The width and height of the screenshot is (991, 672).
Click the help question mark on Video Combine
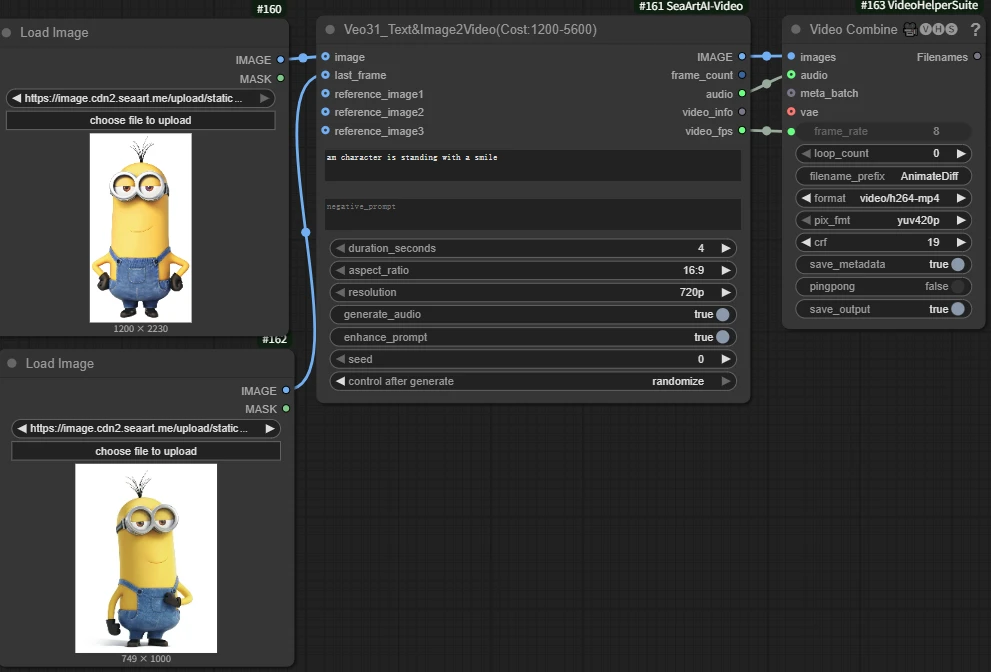pyautogui.click(x=975, y=30)
